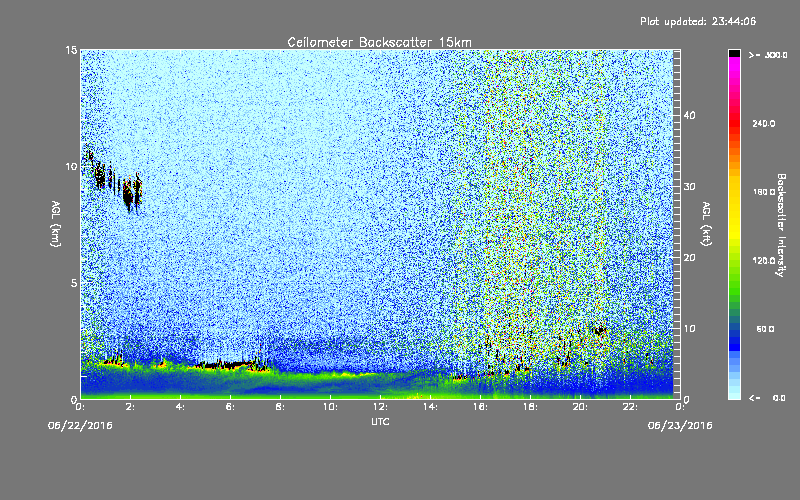Click the 22: hour tick on the time axis
The image size is (800, 500).
(631, 407)
